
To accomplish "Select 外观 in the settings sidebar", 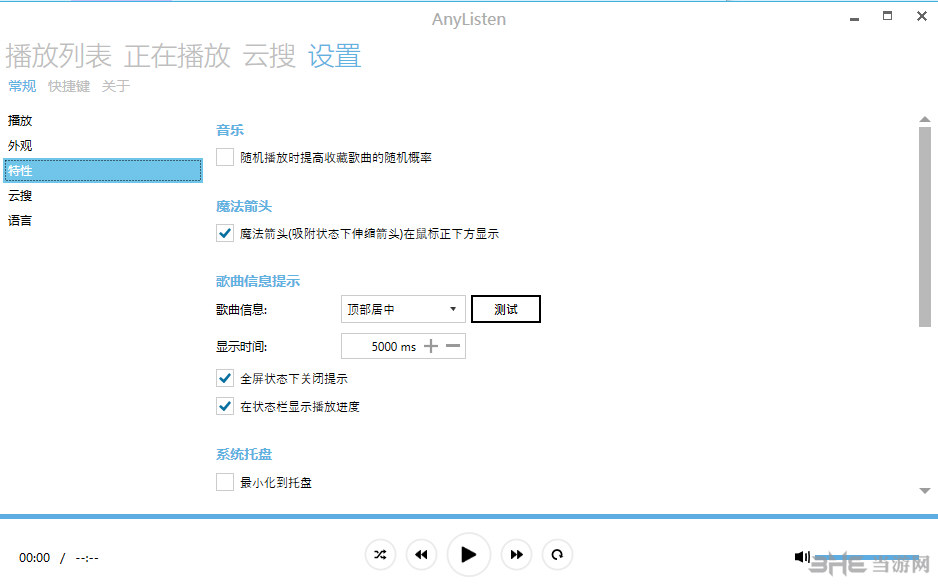I will (103, 145).
